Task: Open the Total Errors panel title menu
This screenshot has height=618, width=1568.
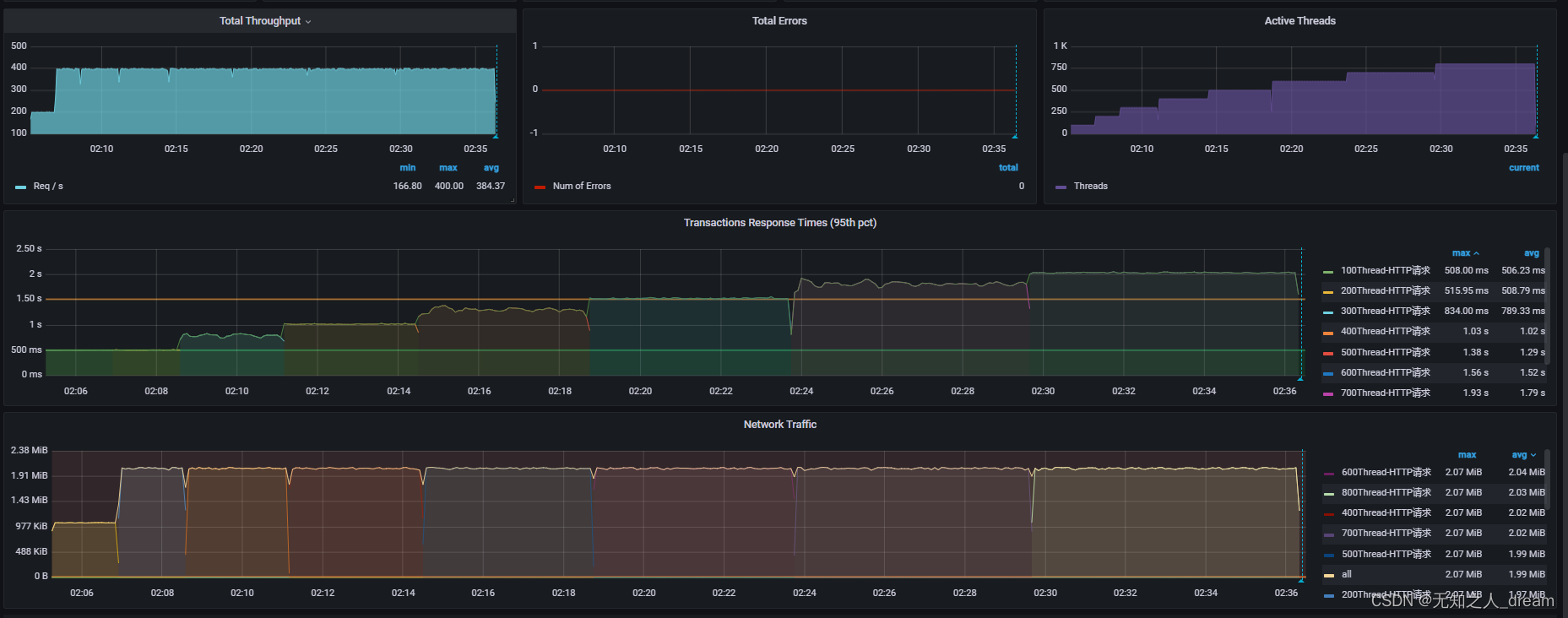Action: (x=779, y=21)
